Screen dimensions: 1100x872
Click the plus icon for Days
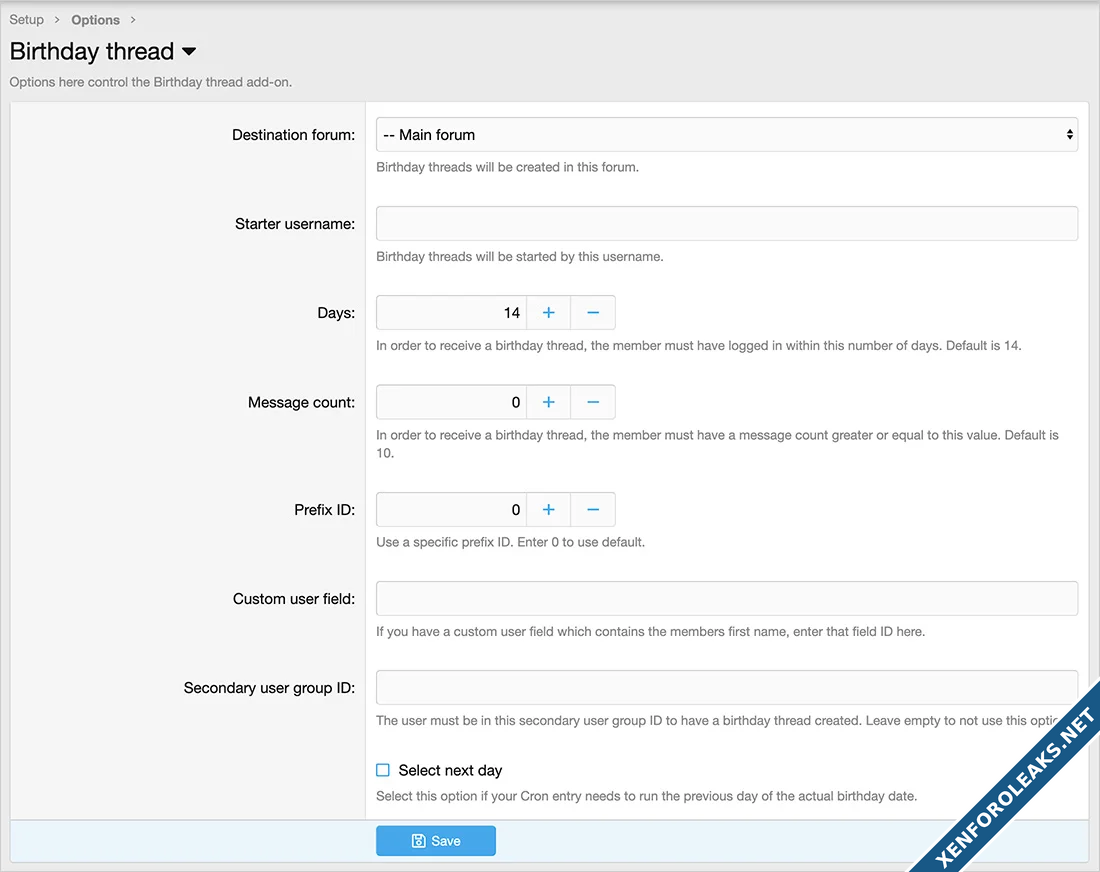point(548,313)
